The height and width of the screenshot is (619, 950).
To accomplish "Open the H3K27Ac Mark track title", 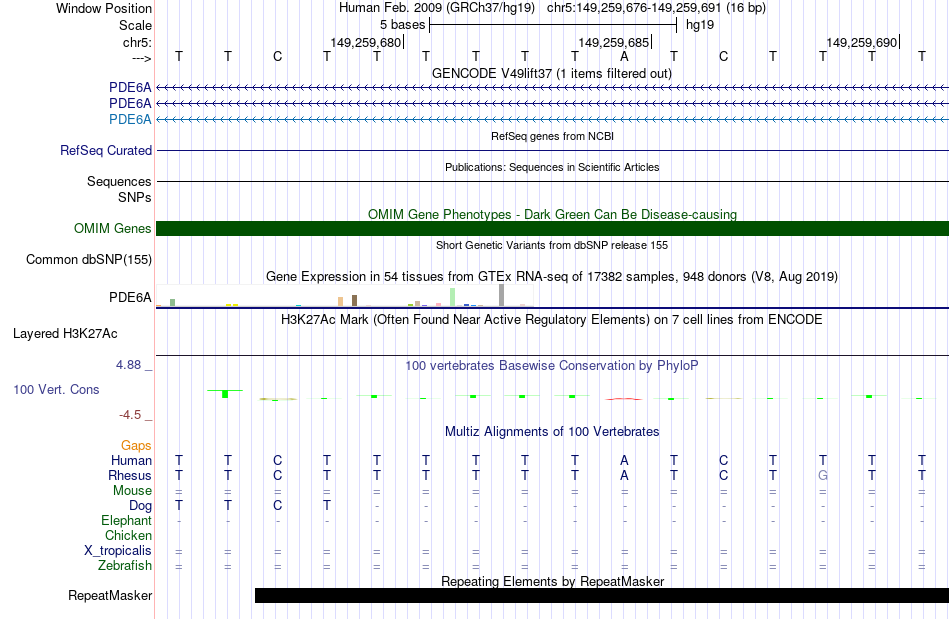I will point(552,320).
